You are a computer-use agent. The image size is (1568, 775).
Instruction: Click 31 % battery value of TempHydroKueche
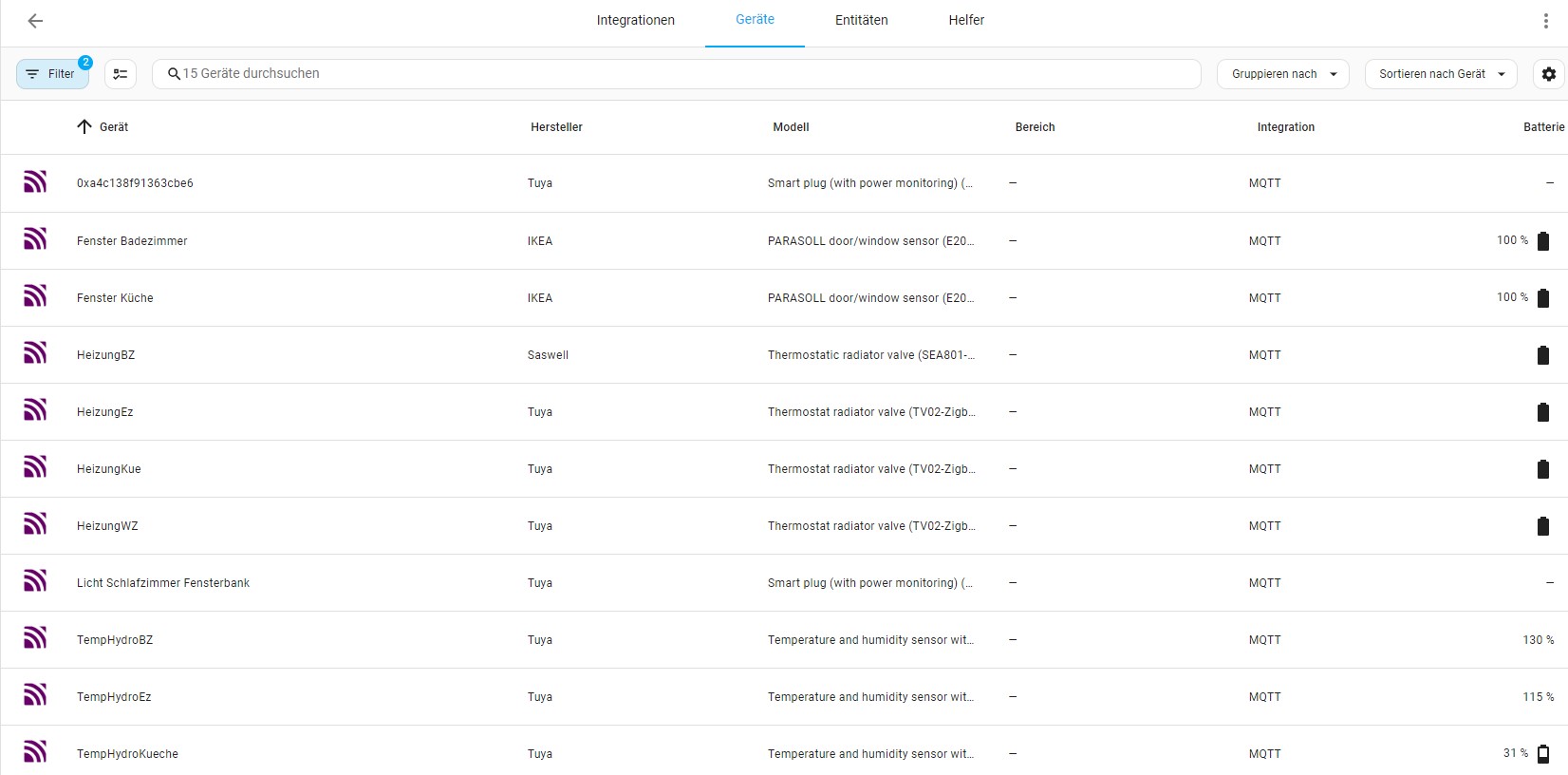coord(1516,753)
